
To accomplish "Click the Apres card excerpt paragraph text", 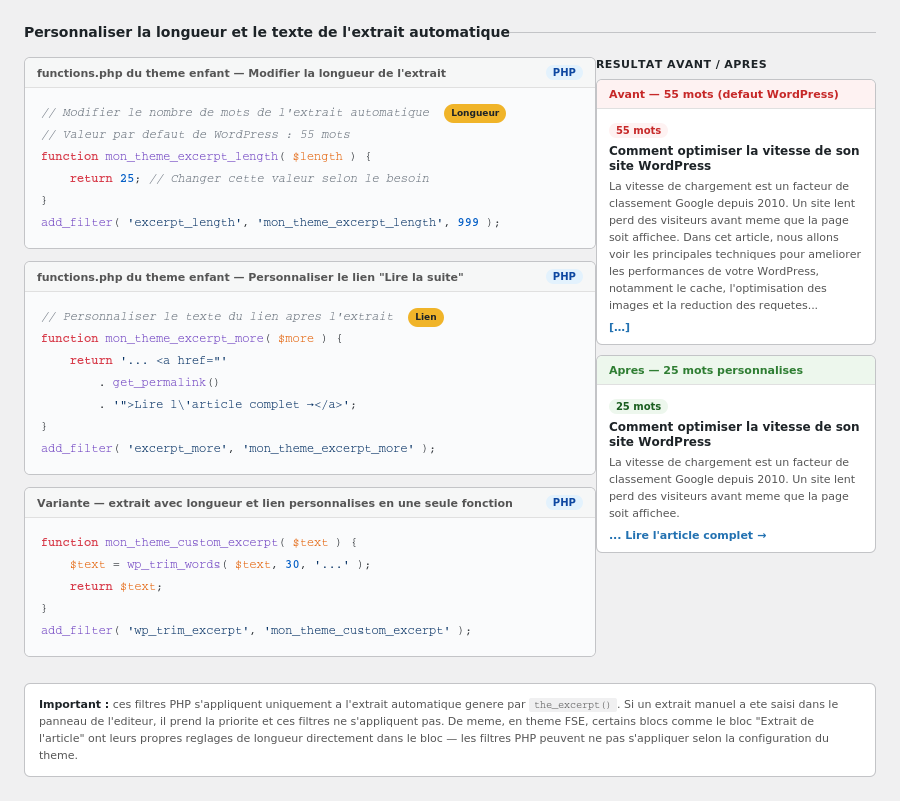I will (732, 488).
